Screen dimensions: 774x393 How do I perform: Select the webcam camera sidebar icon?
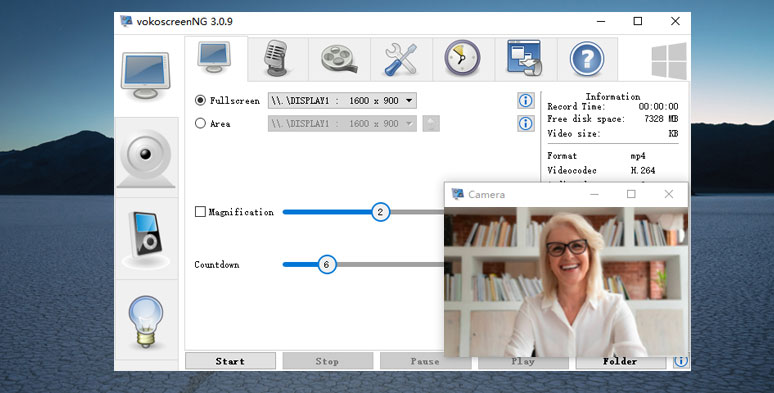click(x=146, y=158)
